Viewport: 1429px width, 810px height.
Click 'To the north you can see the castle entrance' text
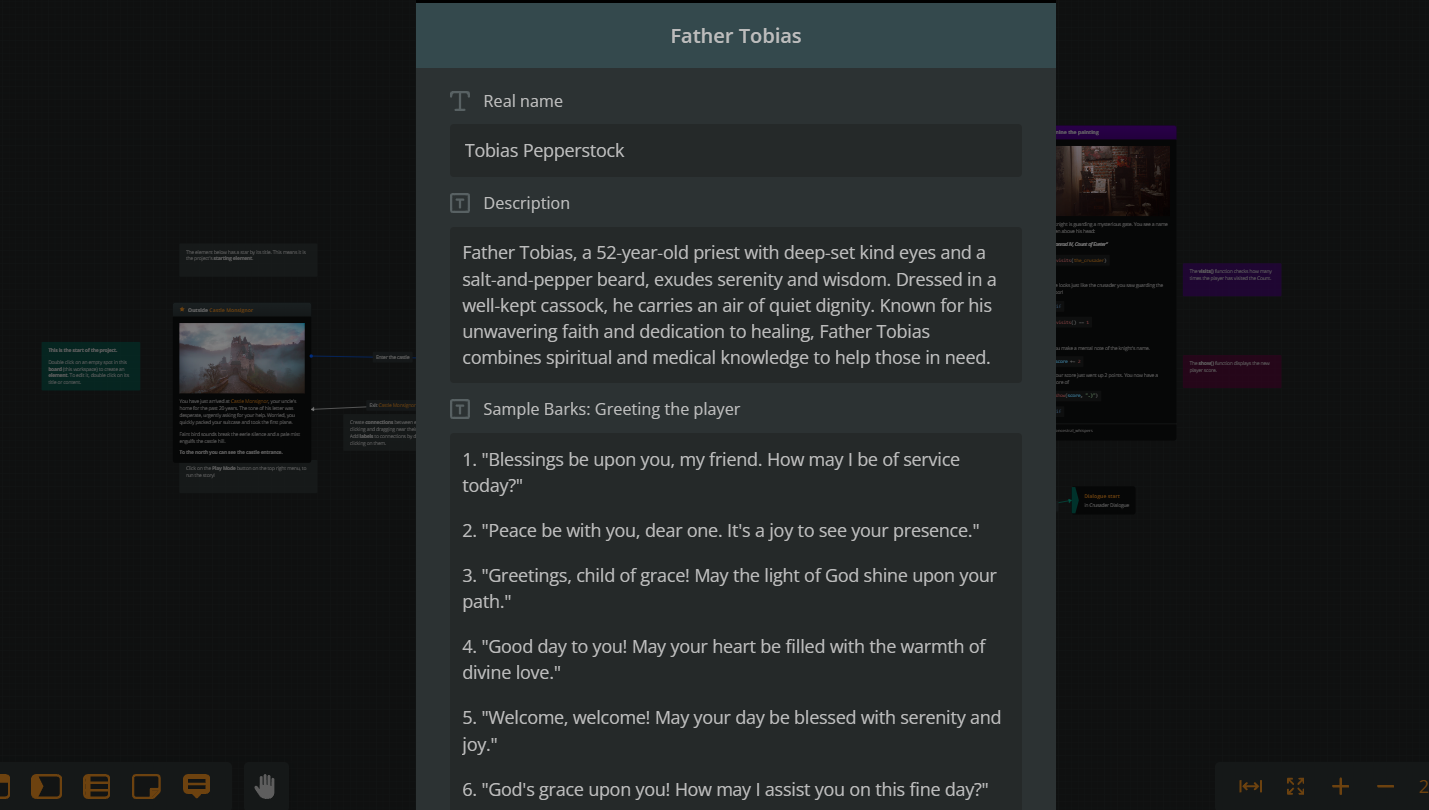[x=231, y=452]
